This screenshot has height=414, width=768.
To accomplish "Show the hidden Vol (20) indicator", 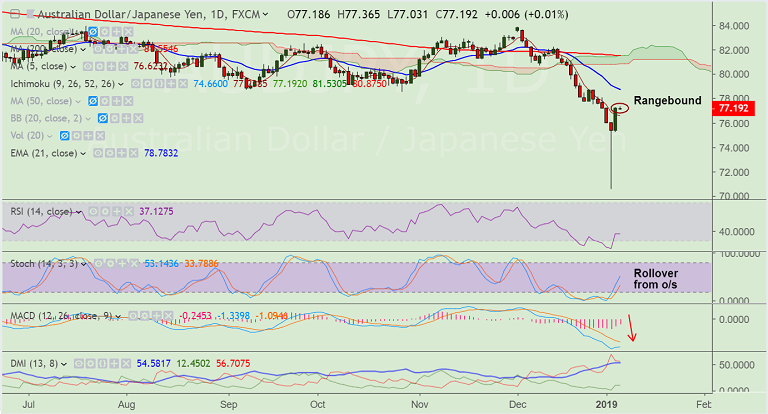I will 65,136.
